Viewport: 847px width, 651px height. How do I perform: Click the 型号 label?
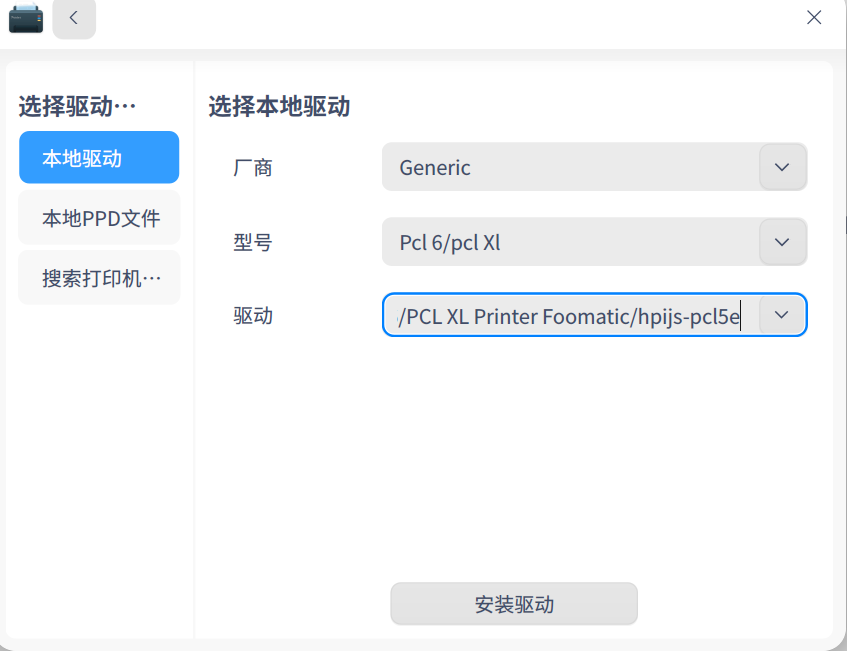click(253, 242)
